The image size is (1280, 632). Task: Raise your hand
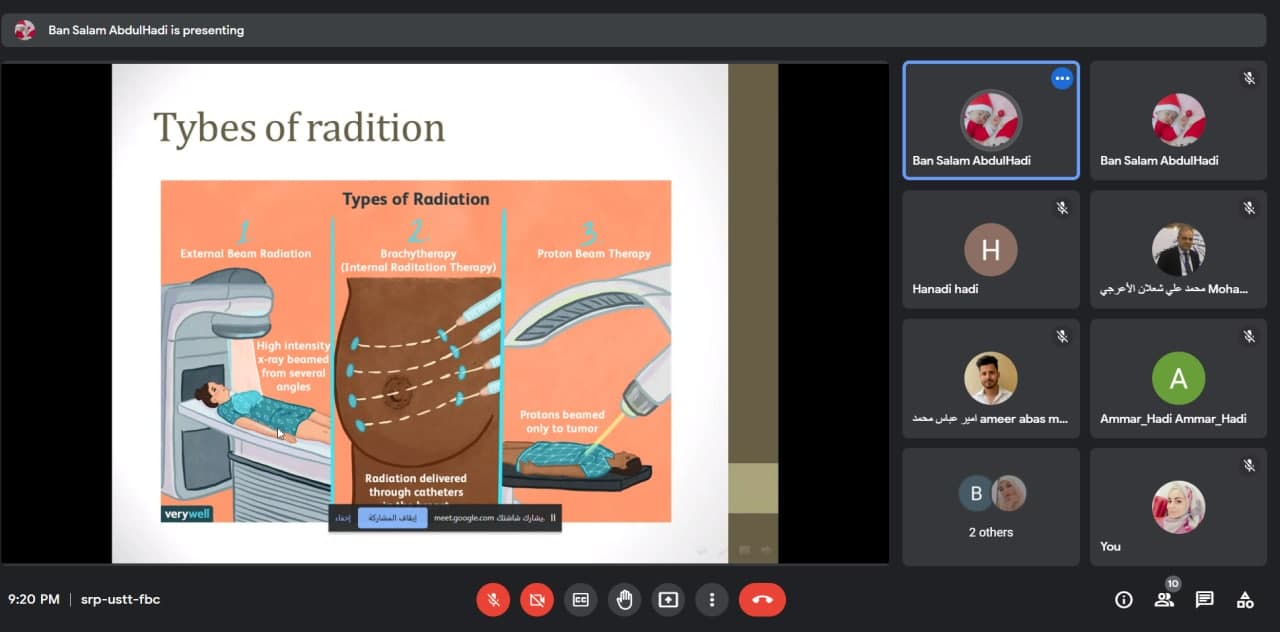pos(625,600)
